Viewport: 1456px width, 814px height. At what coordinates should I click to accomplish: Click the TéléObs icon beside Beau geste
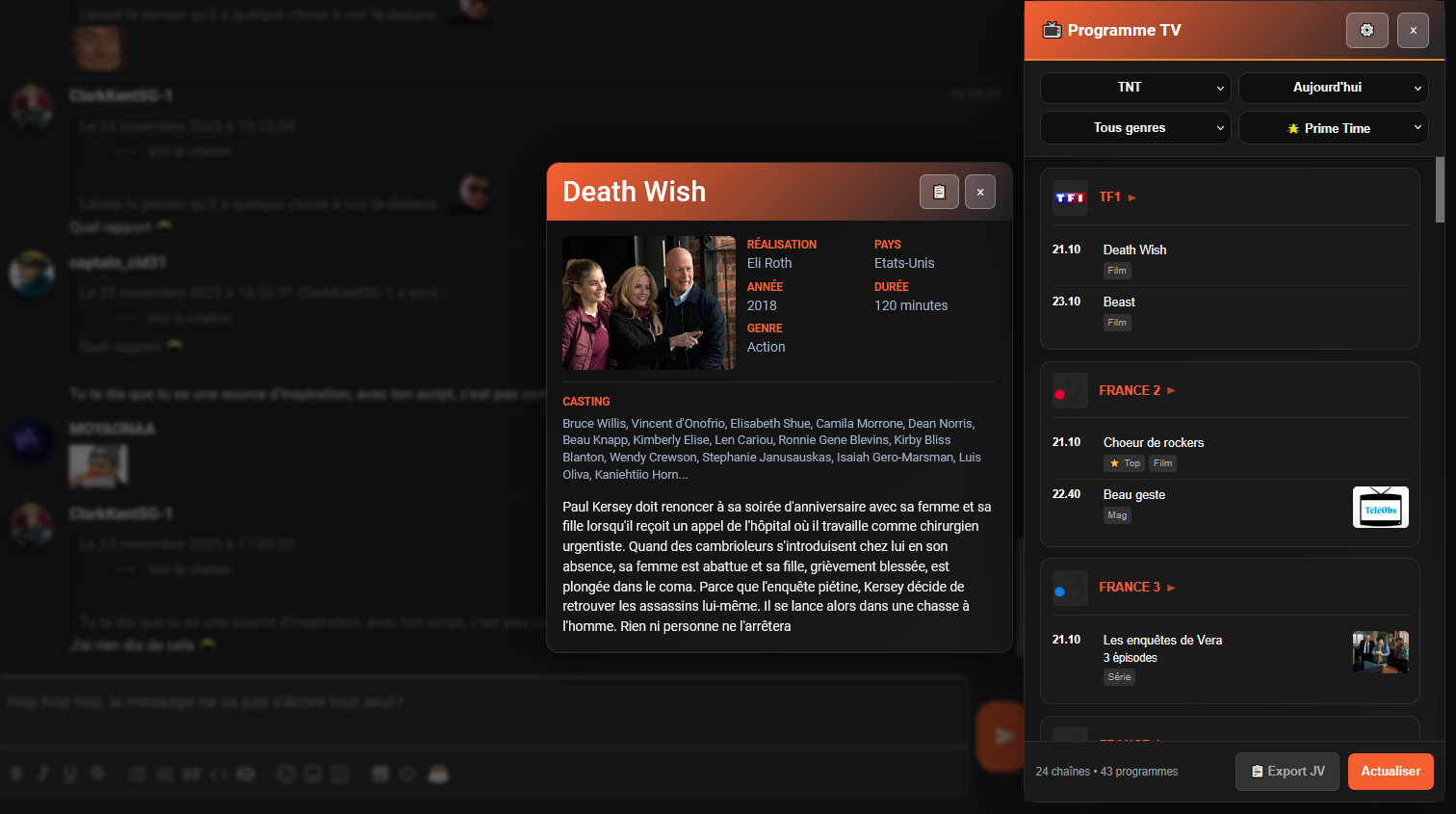[x=1380, y=508]
